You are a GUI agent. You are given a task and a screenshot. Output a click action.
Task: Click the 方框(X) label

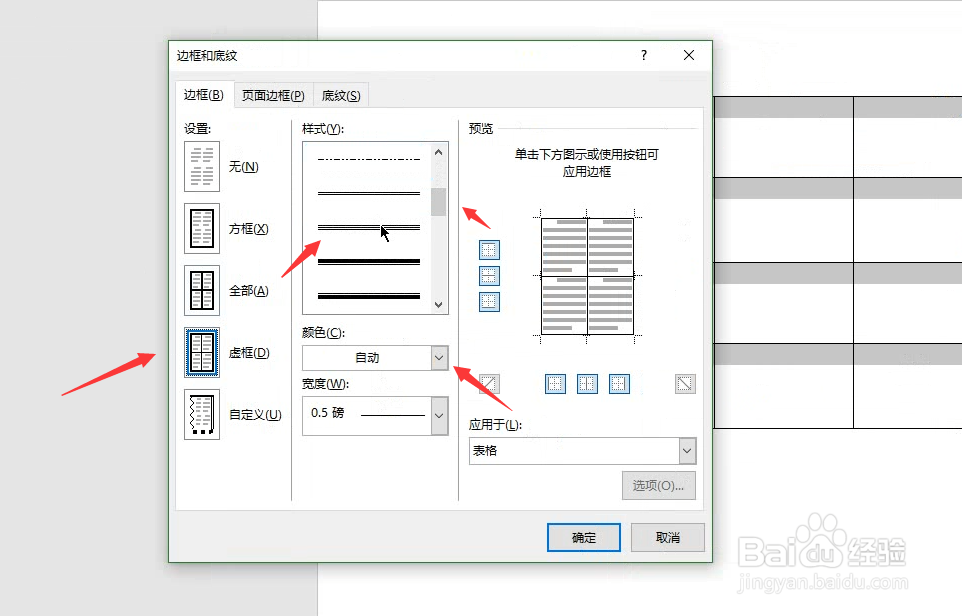(x=248, y=229)
